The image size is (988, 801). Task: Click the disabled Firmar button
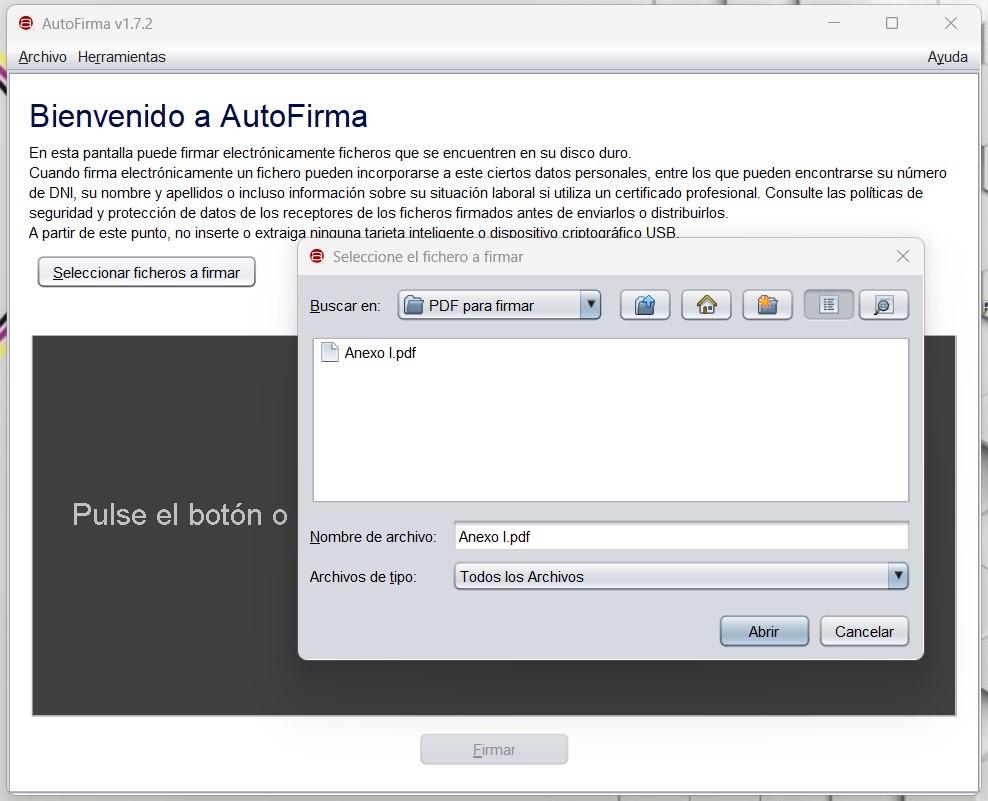click(x=494, y=749)
